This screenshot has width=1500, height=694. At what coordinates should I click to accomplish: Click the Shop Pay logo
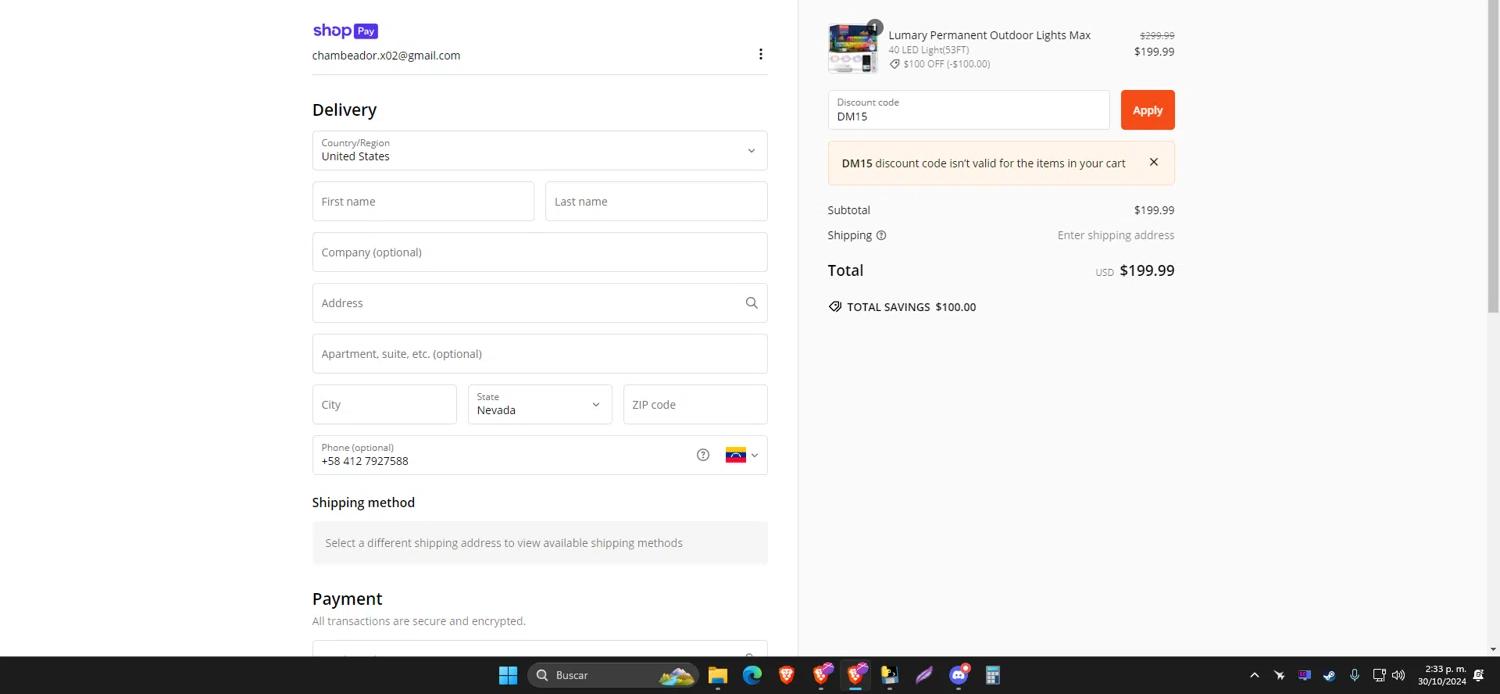click(x=345, y=31)
